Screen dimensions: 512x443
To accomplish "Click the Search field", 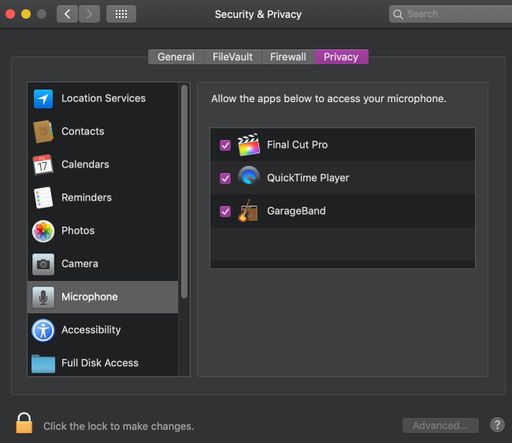I will pyautogui.click(x=450, y=14).
